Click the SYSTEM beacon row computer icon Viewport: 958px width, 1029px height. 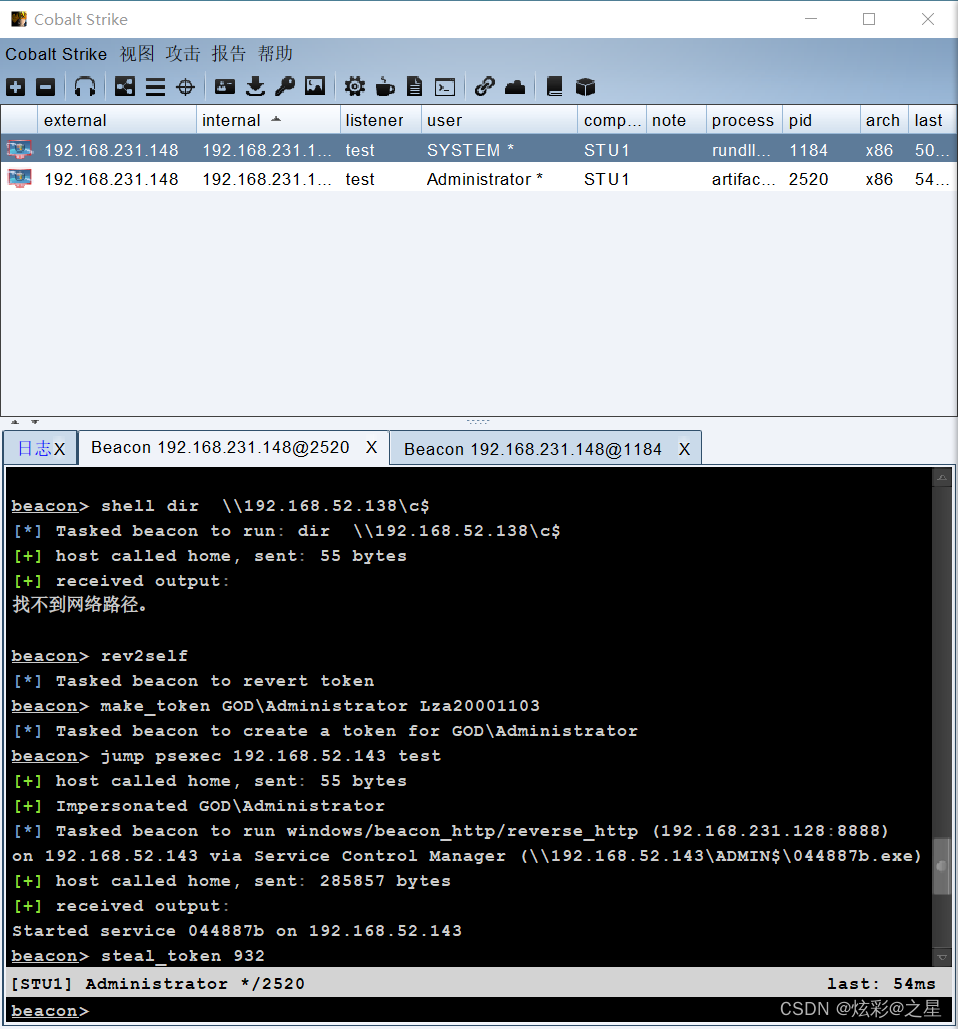[x=19, y=150]
